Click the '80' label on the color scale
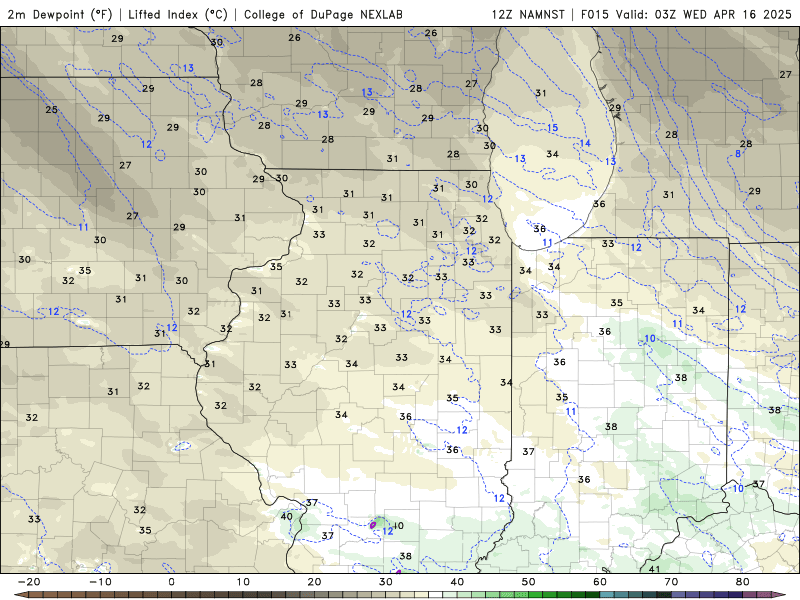The height and width of the screenshot is (600, 800). coord(743,582)
